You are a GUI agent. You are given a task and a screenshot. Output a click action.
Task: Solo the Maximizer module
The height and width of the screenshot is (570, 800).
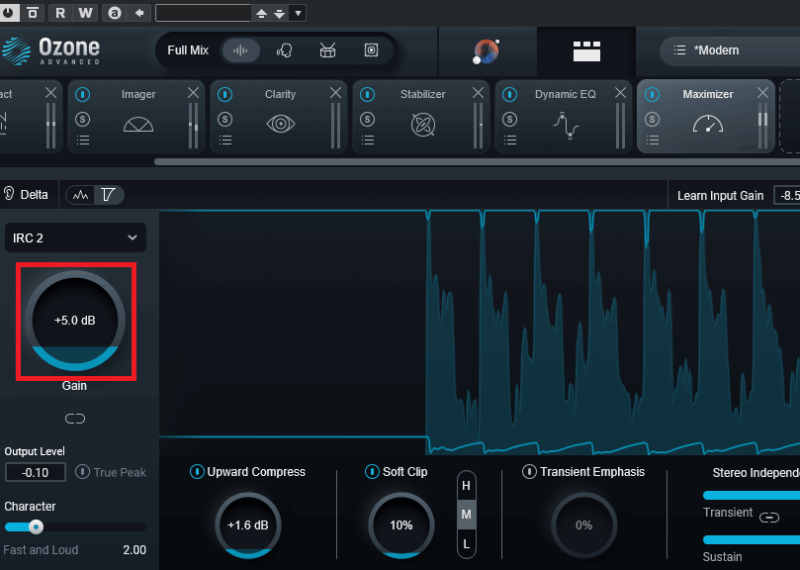[652, 119]
